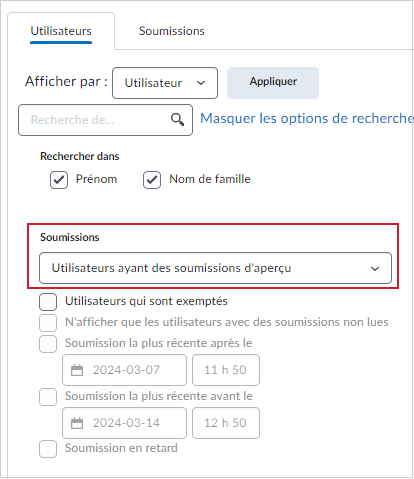The width and height of the screenshot is (414, 479).
Task: Click Masquer les options de recherche link
Action: point(307,118)
